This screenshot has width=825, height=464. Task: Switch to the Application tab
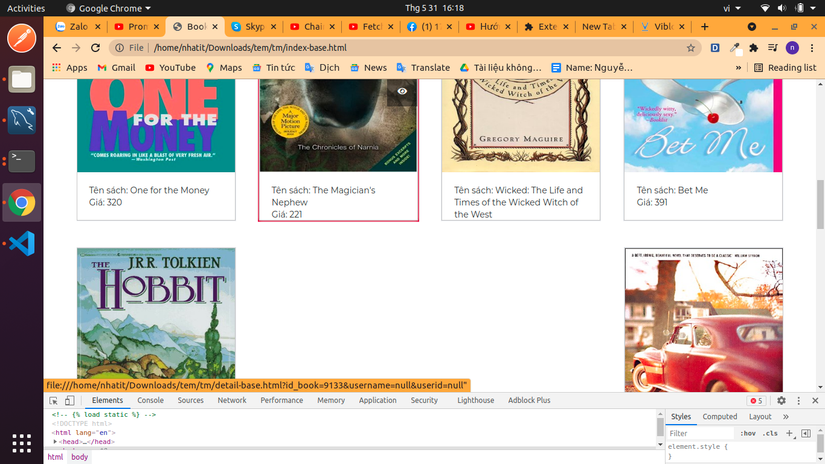coord(378,400)
